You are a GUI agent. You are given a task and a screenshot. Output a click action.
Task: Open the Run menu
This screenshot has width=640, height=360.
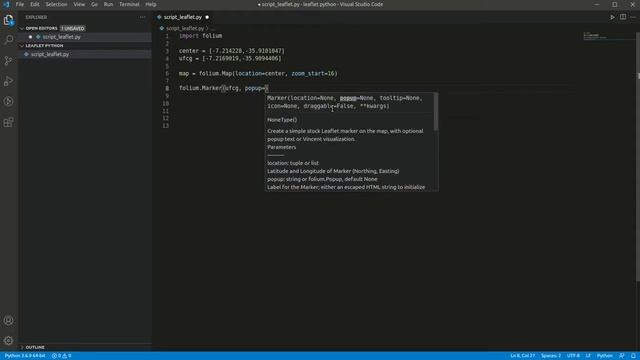click(x=108, y=4)
